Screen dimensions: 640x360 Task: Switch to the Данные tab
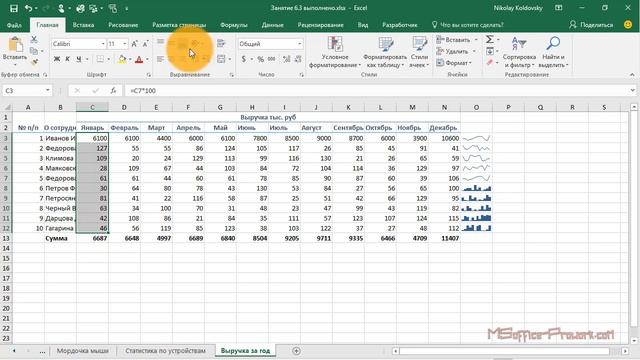[273, 25]
